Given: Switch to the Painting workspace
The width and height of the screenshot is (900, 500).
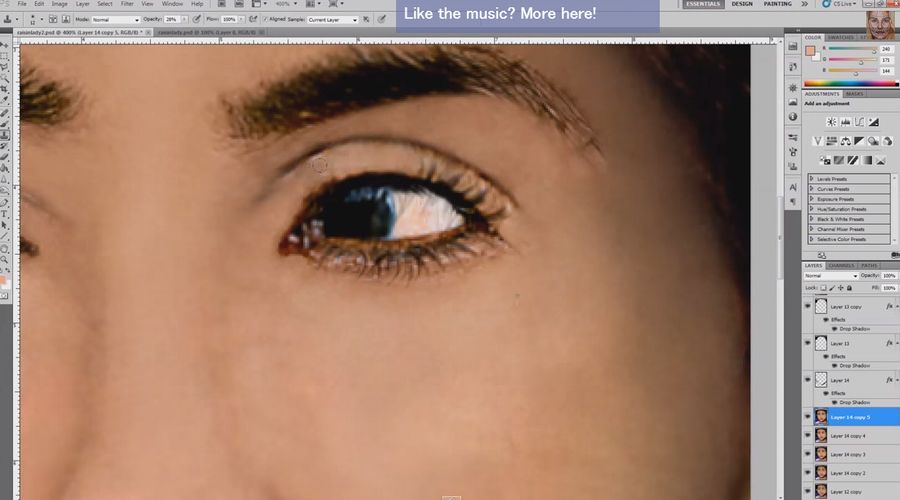Looking at the screenshot, I should point(777,3).
